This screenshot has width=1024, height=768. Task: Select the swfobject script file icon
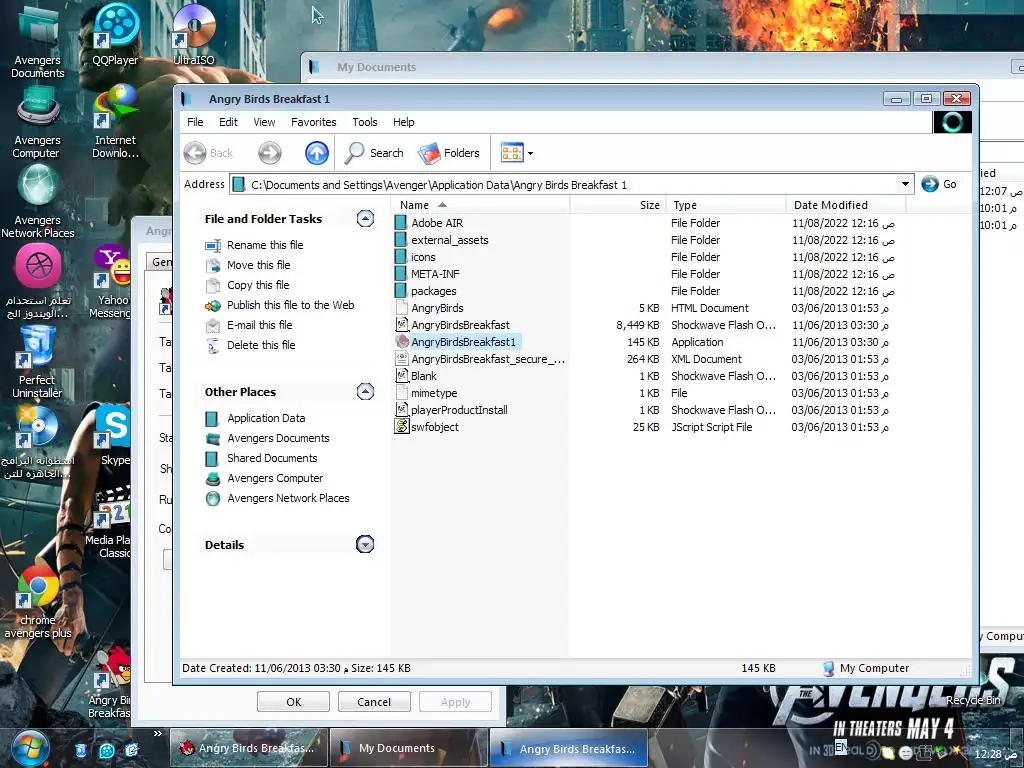(402, 426)
